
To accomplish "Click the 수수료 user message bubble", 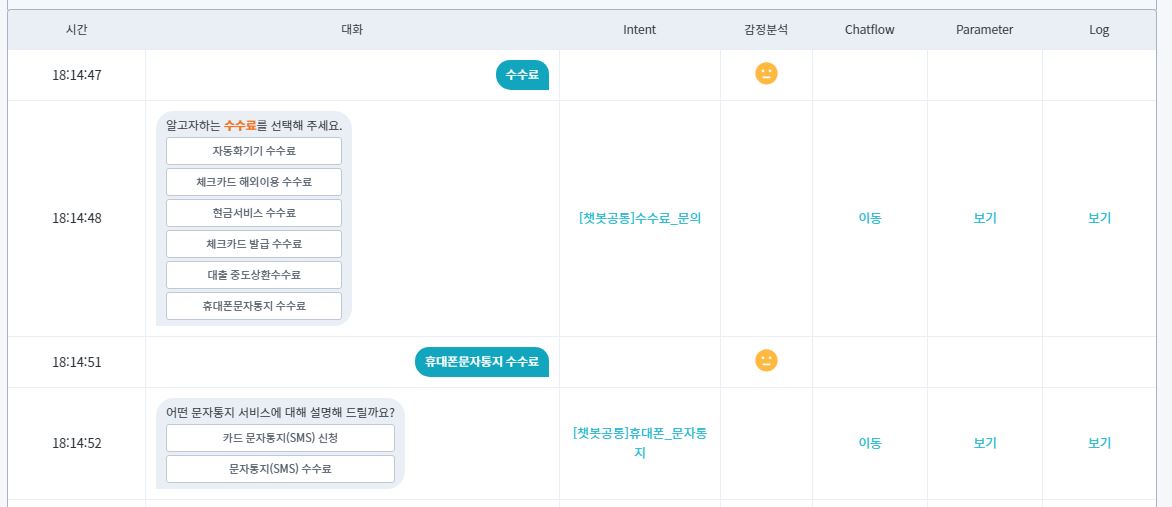I will click(x=522, y=75).
